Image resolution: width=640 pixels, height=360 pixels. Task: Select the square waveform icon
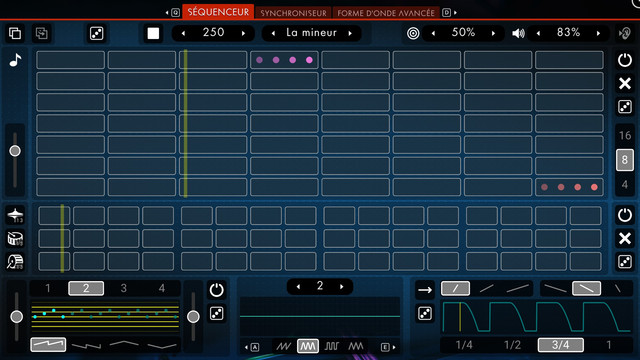point(331,347)
